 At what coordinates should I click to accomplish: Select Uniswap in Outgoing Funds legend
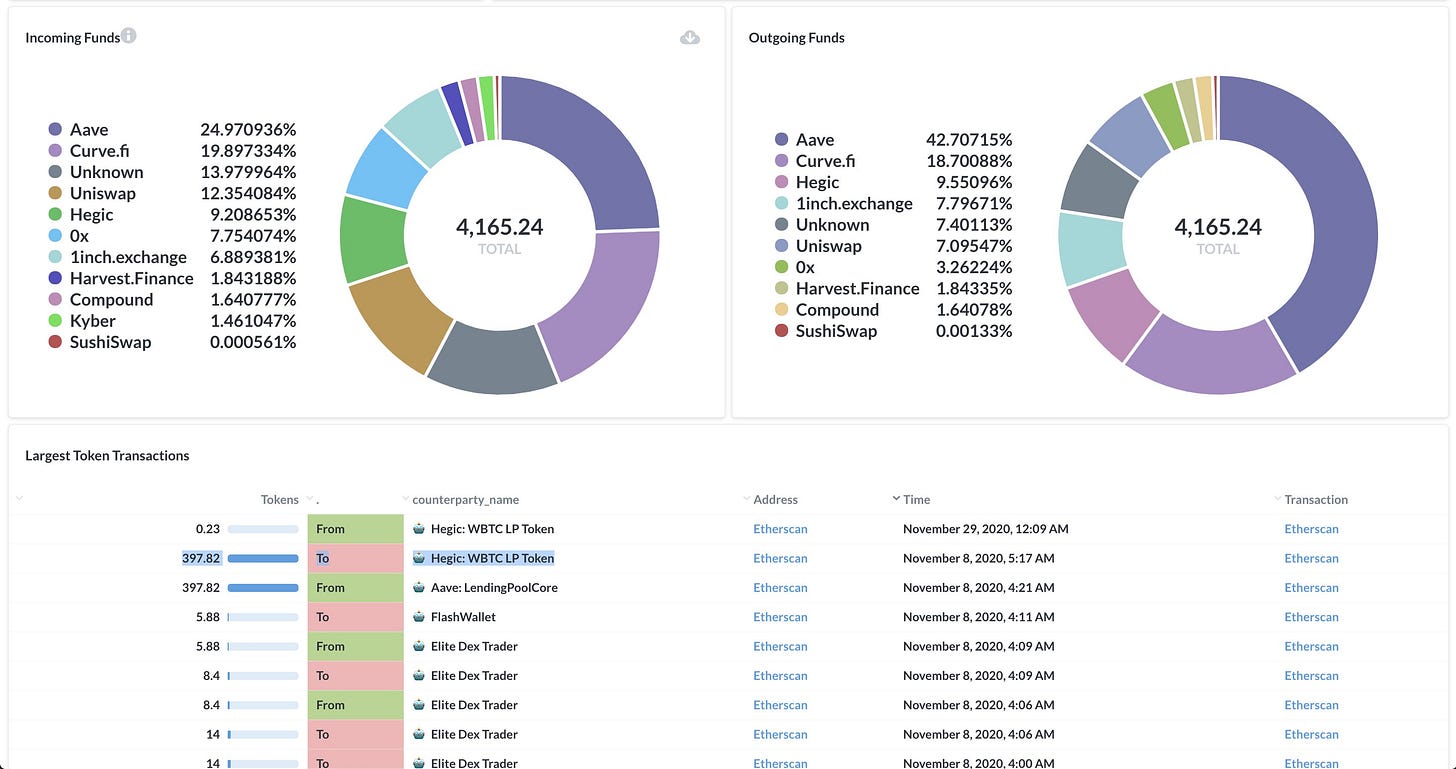(x=818, y=246)
